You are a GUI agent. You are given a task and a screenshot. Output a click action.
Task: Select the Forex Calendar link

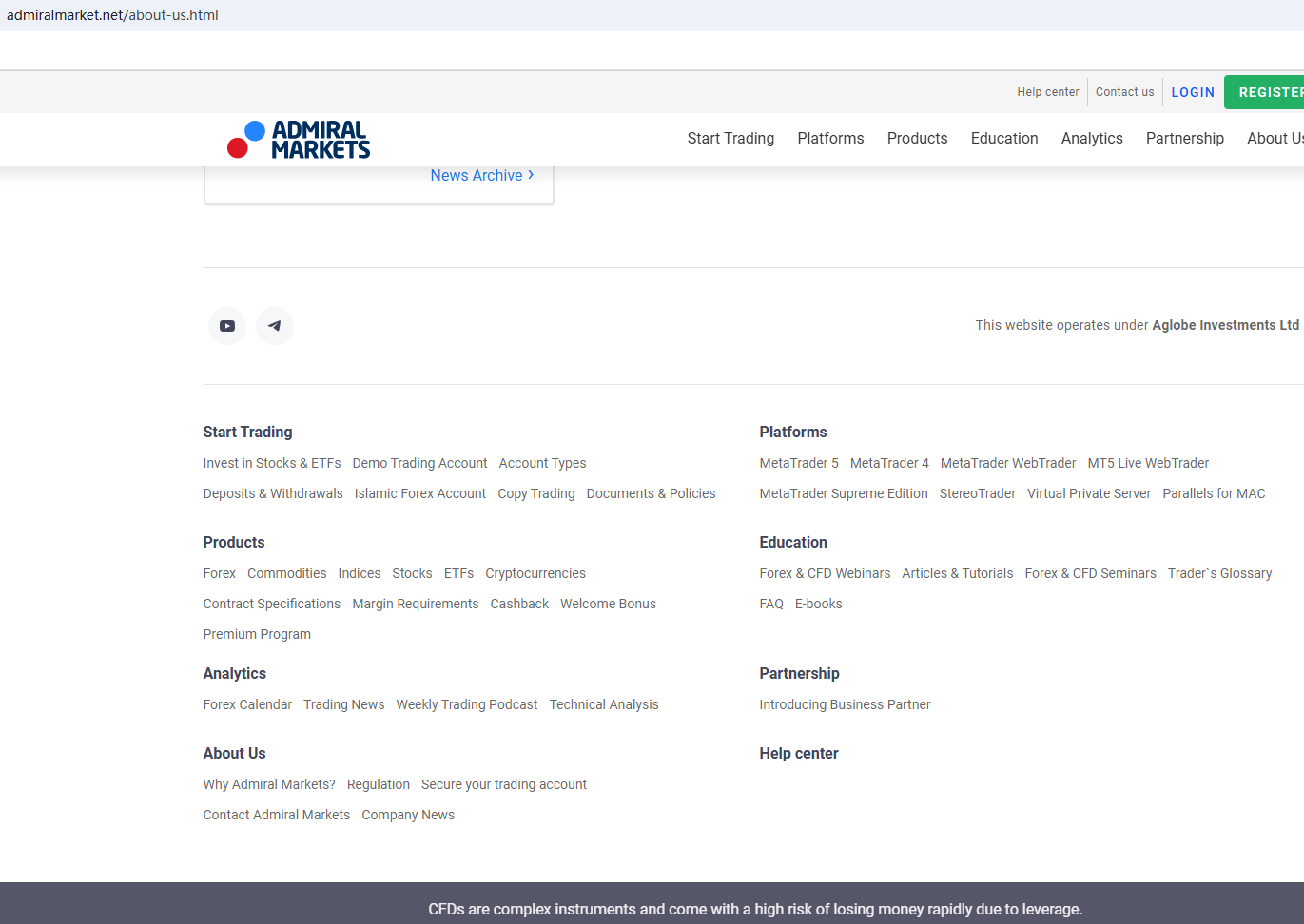click(x=247, y=704)
